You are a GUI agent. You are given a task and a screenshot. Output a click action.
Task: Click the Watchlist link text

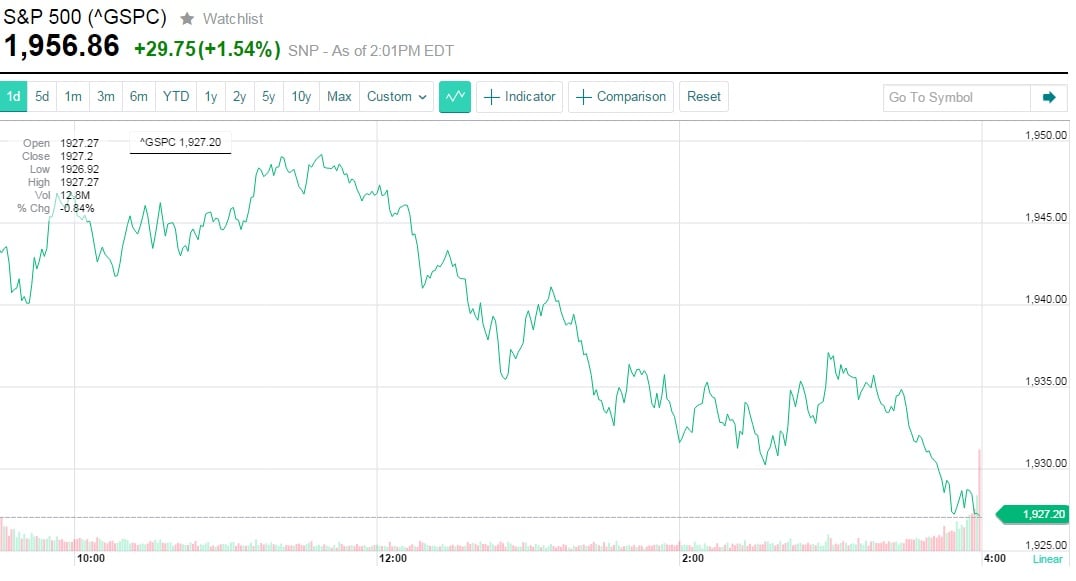[x=233, y=19]
